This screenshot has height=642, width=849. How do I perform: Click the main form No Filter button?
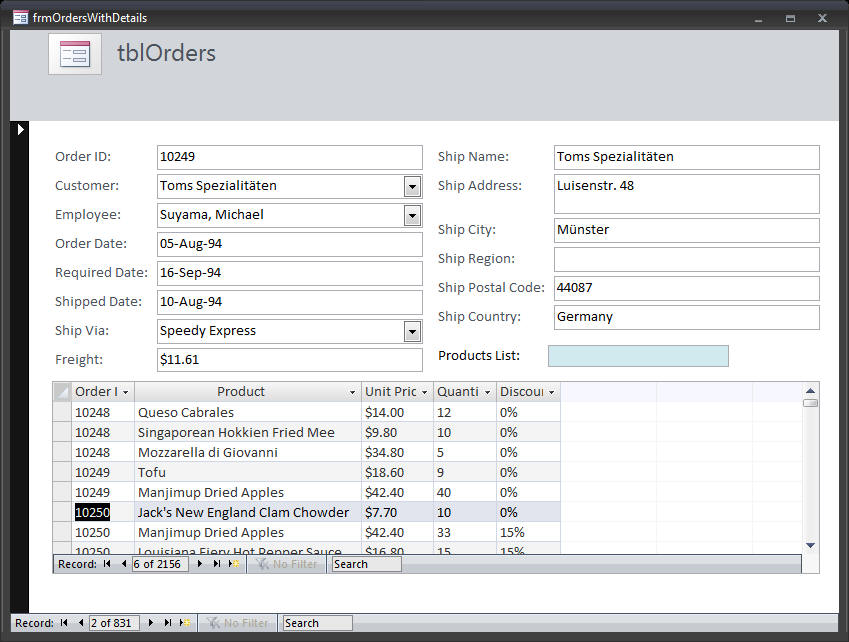pos(238,623)
